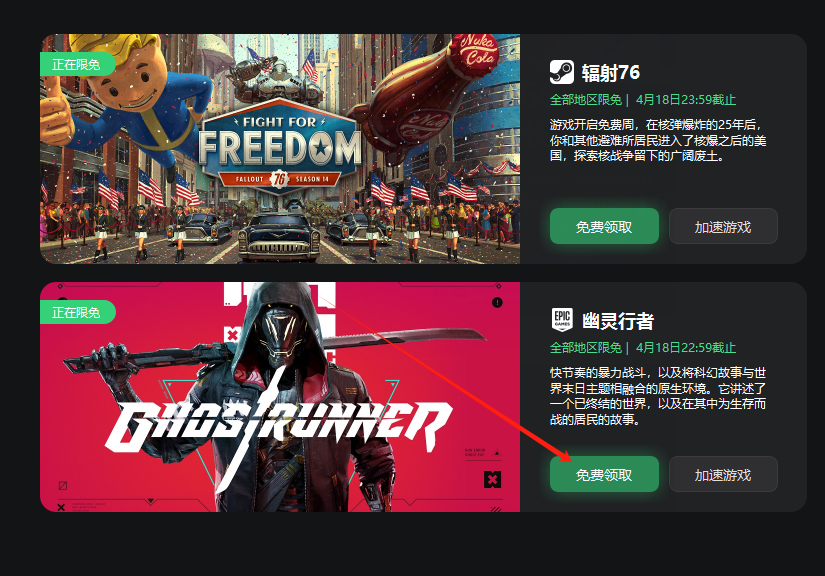Select 加速游戏 for 辐射76
825x576 pixels.
723,226
